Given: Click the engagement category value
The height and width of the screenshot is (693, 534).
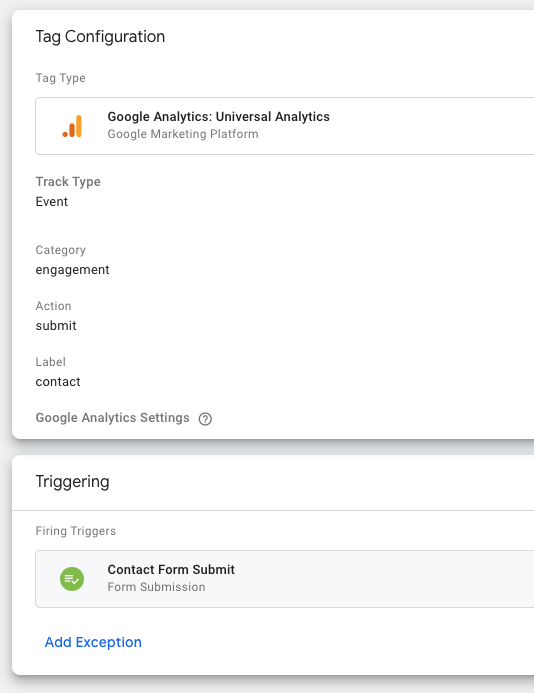Looking at the screenshot, I should (x=72, y=270).
